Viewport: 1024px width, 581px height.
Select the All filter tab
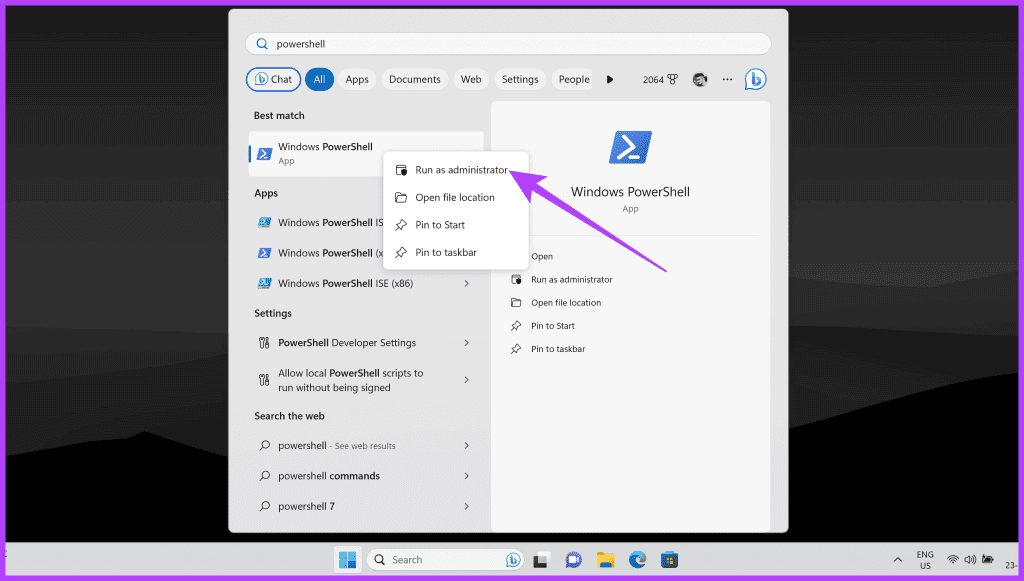click(319, 79)
